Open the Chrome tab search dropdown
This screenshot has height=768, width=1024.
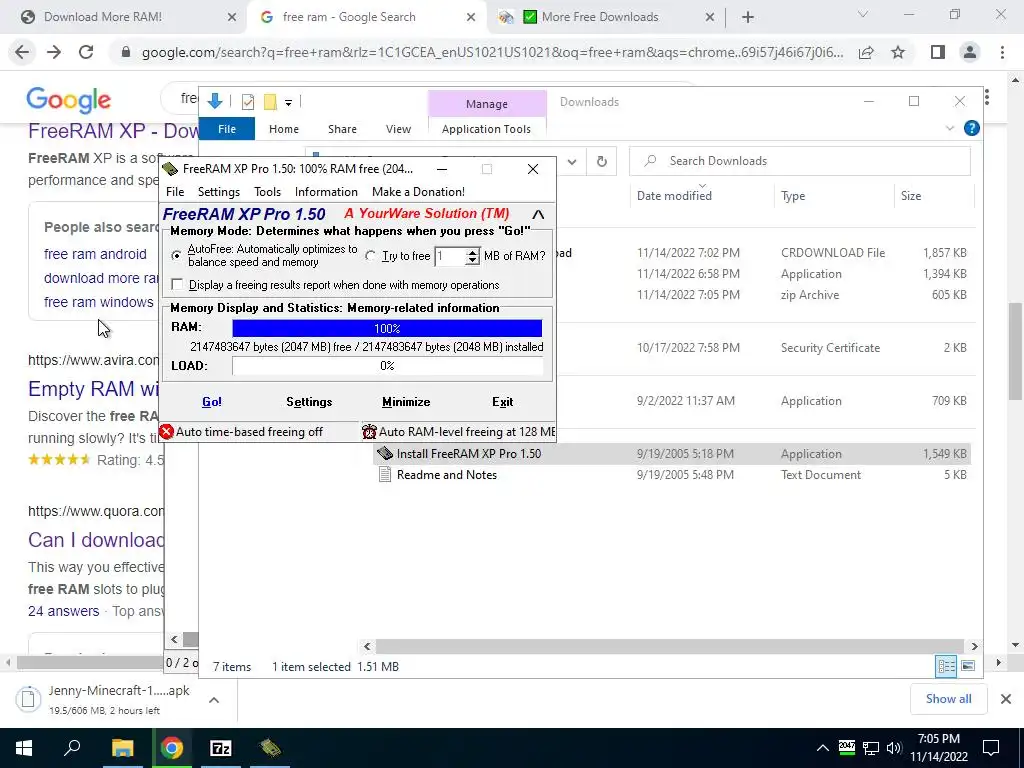click(x=863, y=14)
